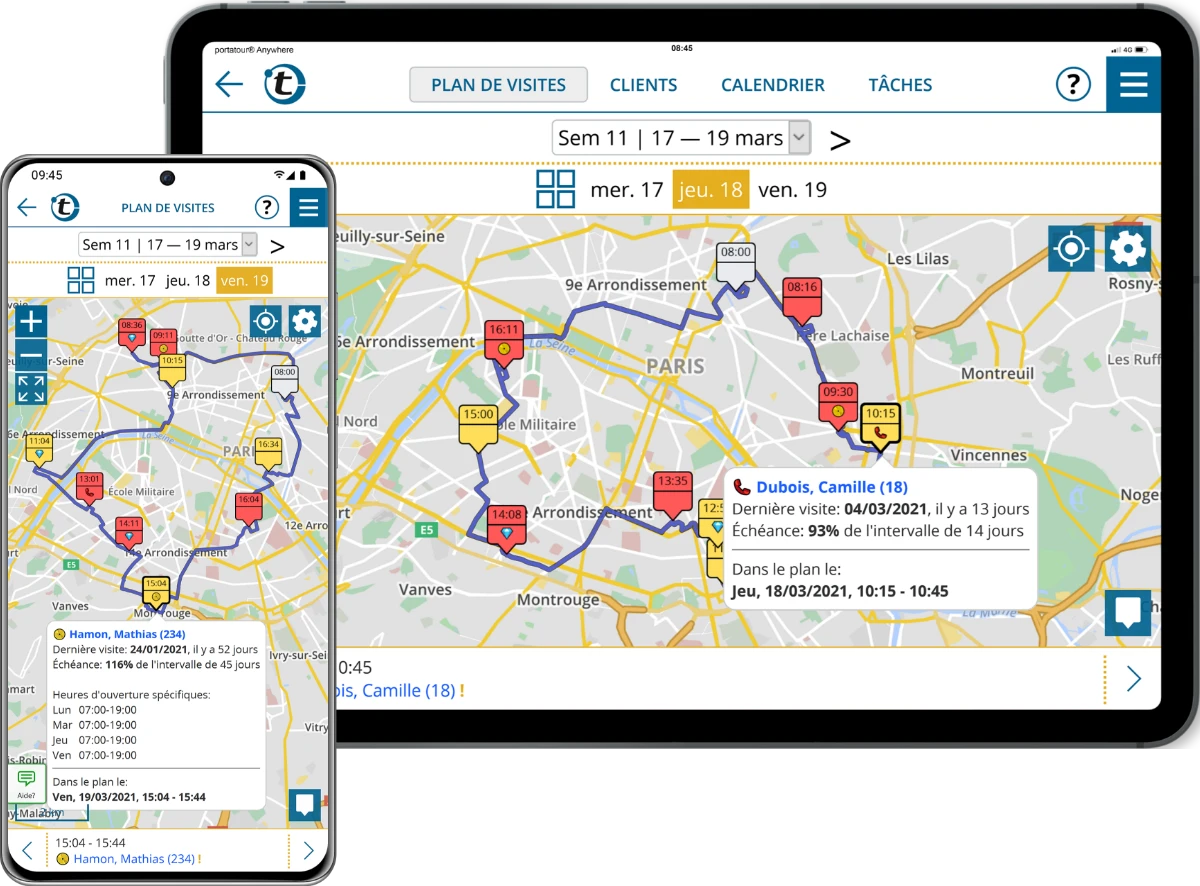Screen dimensions: 1200x886
Task: Switch to CALENDRIER tab on tablet
Action: point(773,85)
